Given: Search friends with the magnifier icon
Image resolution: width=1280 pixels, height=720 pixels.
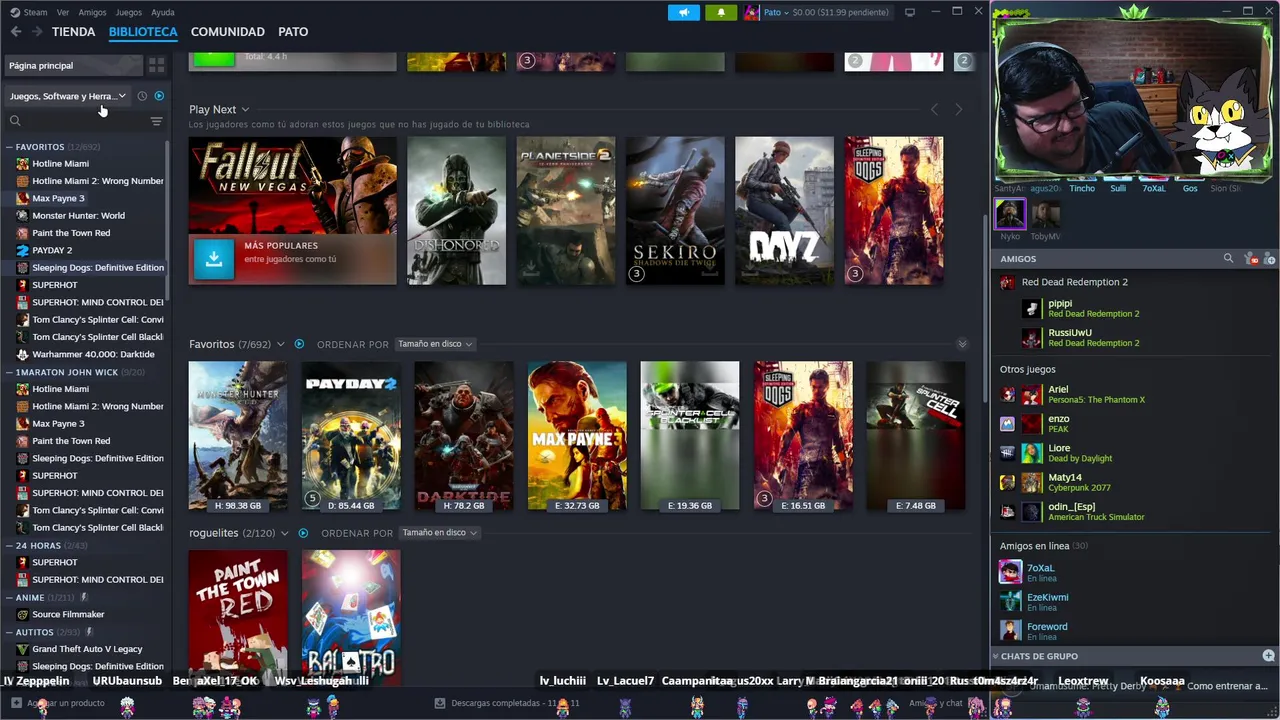Looking at the screenshot, I should tap(1228, 259).
